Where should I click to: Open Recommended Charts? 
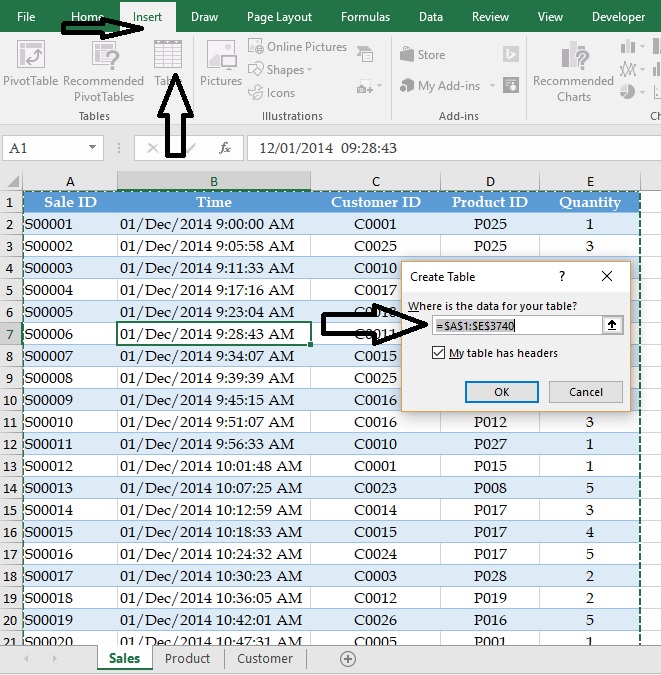(573, 71)
